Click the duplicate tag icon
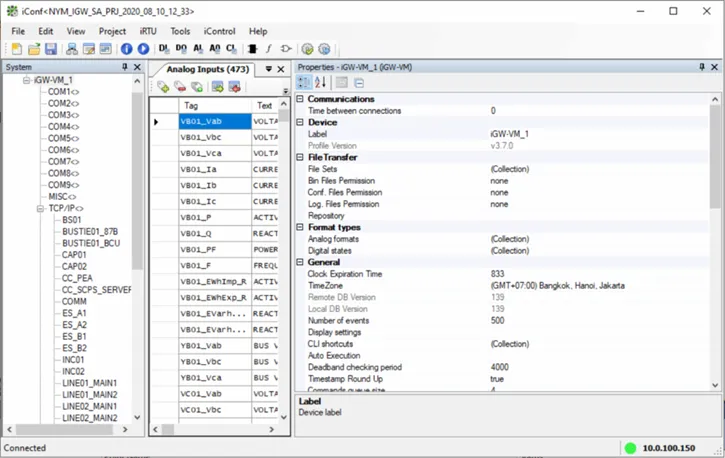The image size is (725, 458). (197, 87)
